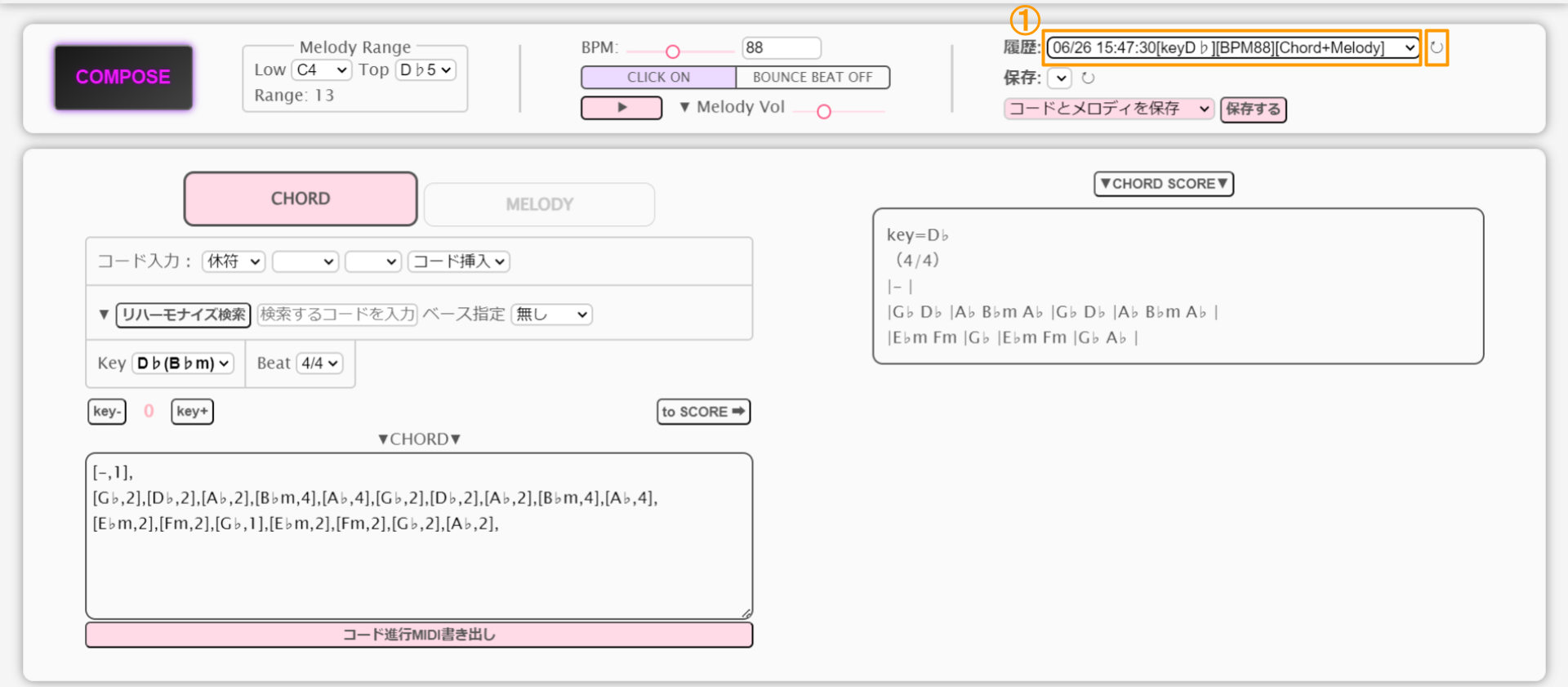Click the save slot reload icon
This screenshot has height=687, width=1568.
click(1088, 78)
